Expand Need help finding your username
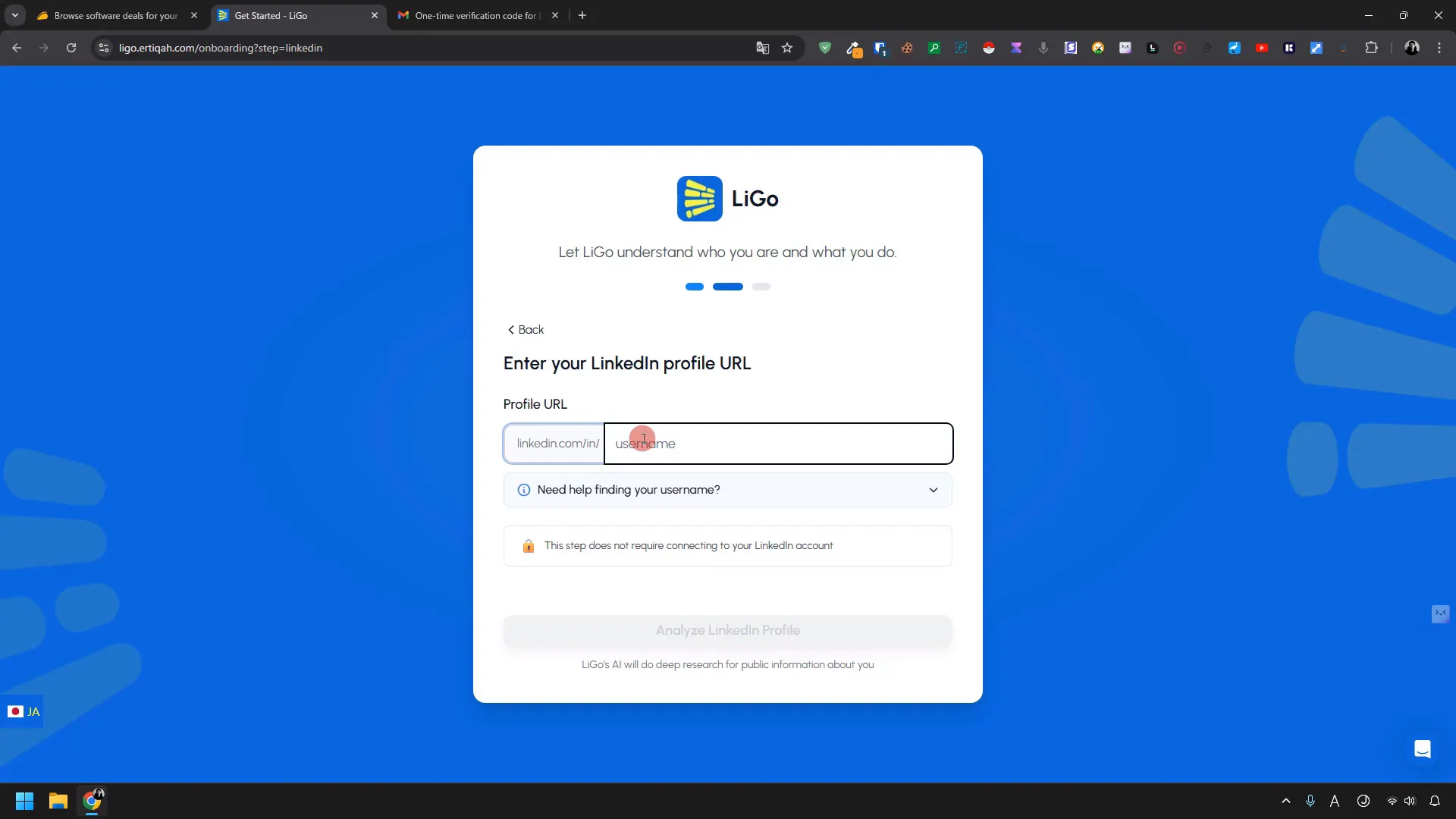The width and height of the screenshot is (1456, 819). pyautogui.click(x=728, y=490)
